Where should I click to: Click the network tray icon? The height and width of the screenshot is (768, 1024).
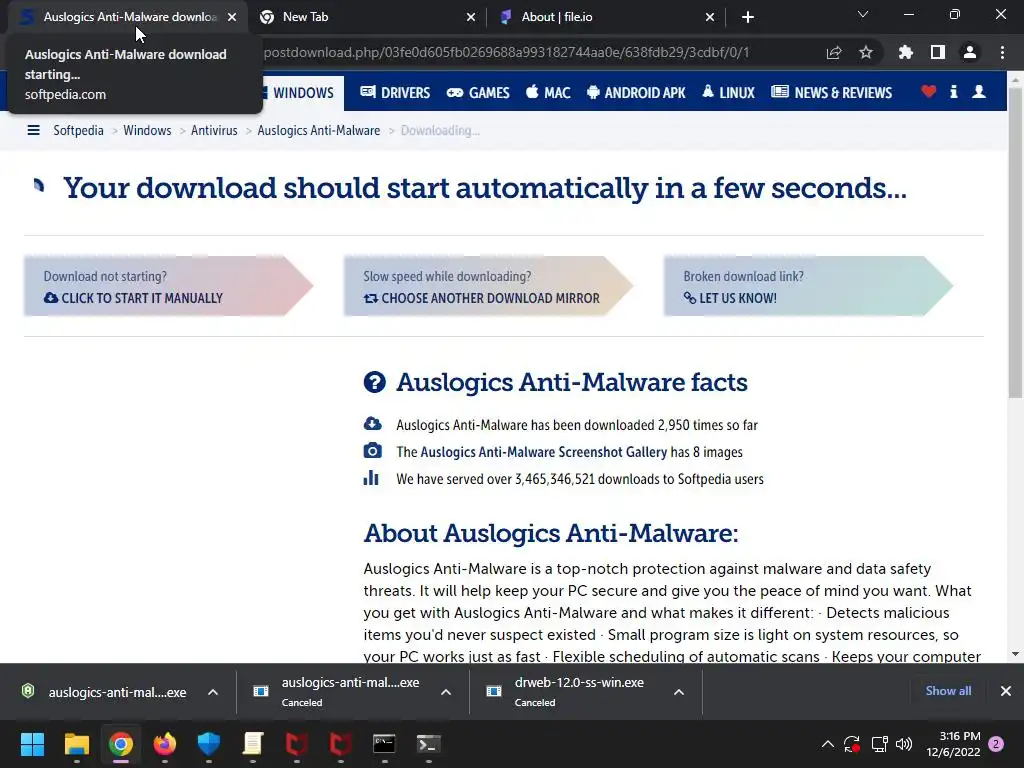coord(879,744)
